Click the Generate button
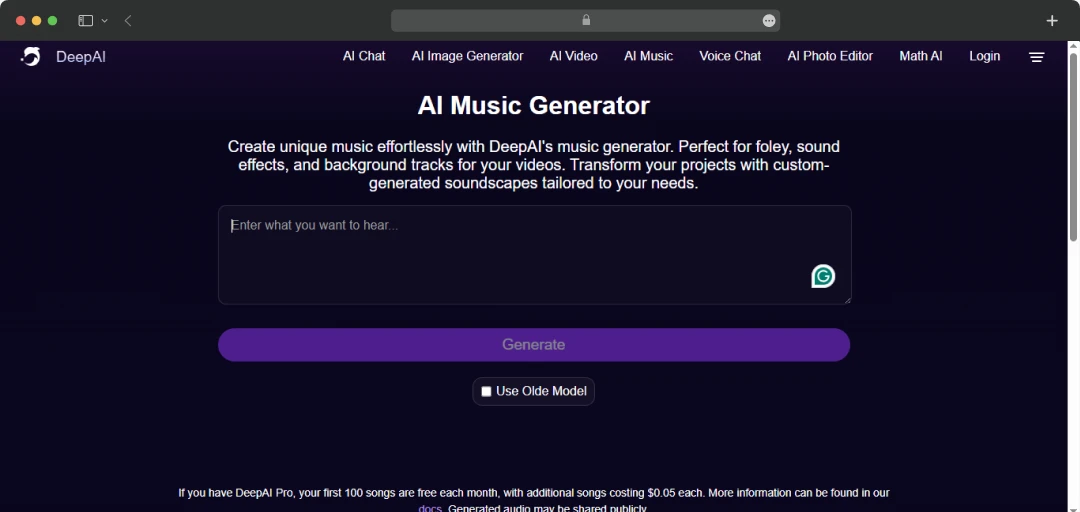The image size is (1080, 512). pyautogui.click(x=534, y=345)
